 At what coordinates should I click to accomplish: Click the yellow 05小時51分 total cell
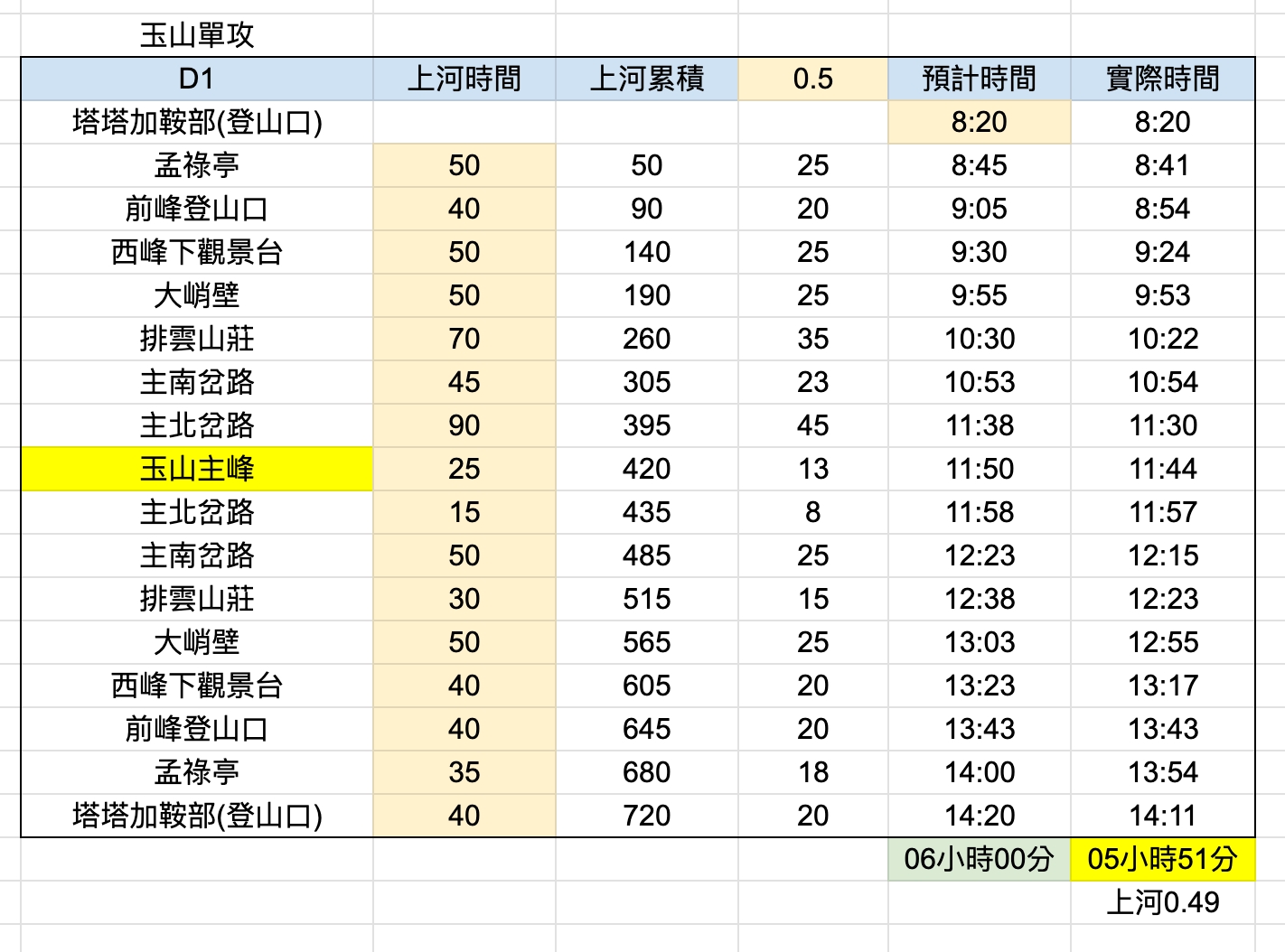click(1163, 859)
